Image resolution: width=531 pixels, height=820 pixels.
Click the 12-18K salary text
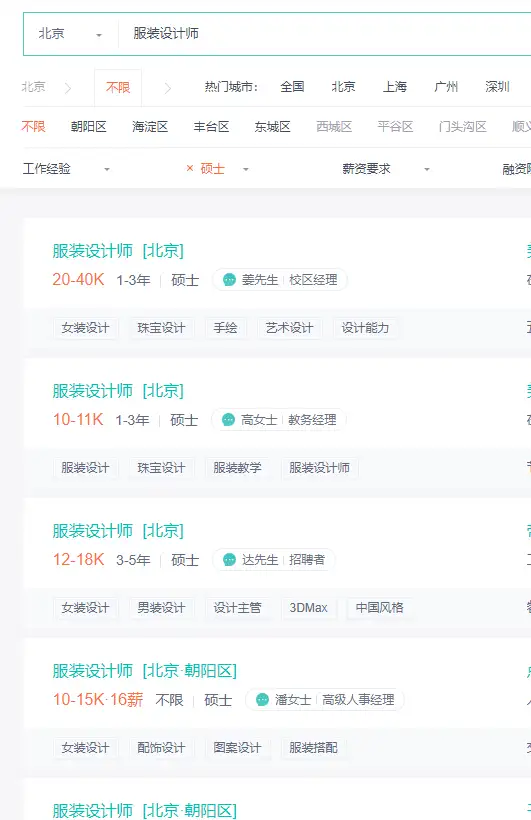click(78, 560)
